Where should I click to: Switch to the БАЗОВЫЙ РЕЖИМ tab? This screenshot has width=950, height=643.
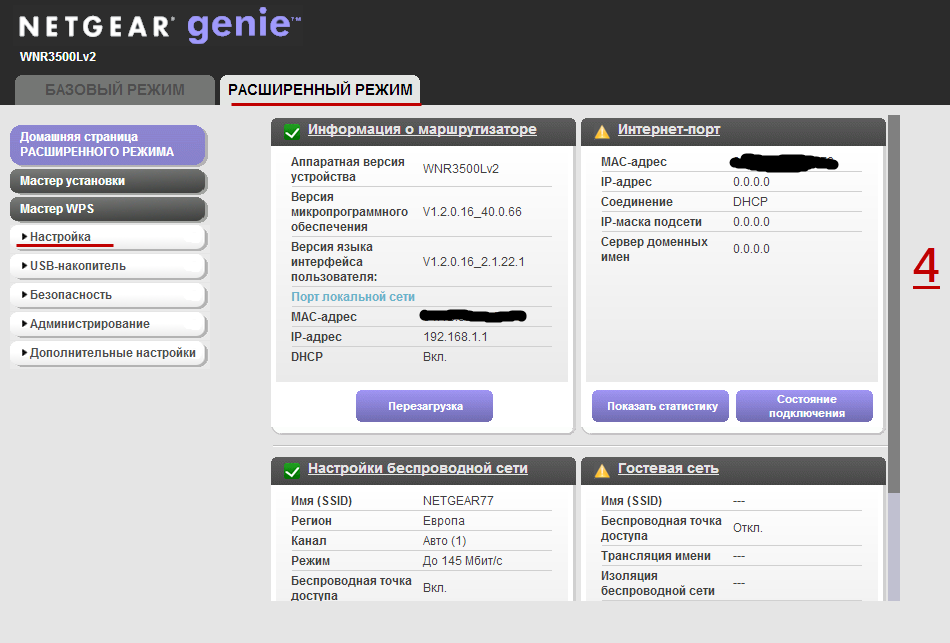[x=115, y=90]
